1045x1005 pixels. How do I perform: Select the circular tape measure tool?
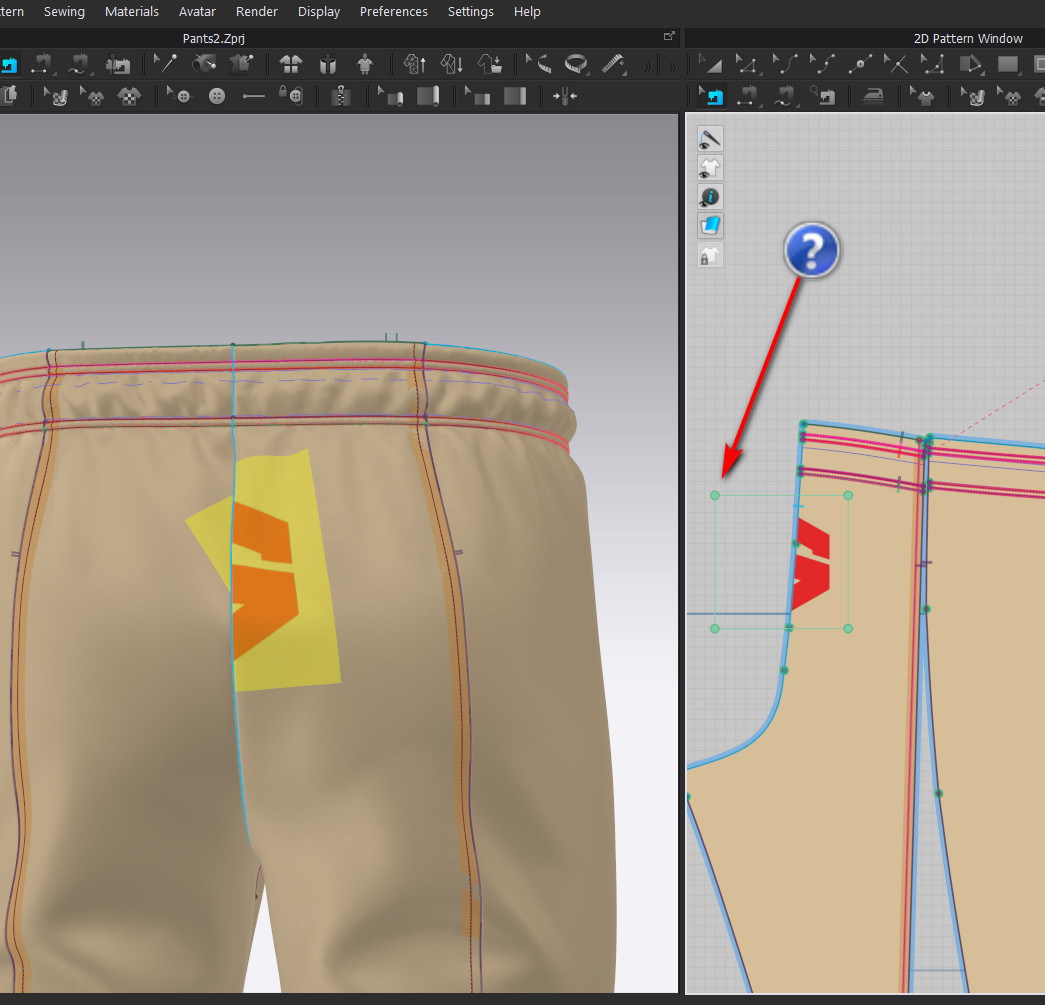(x=576, y=64)
